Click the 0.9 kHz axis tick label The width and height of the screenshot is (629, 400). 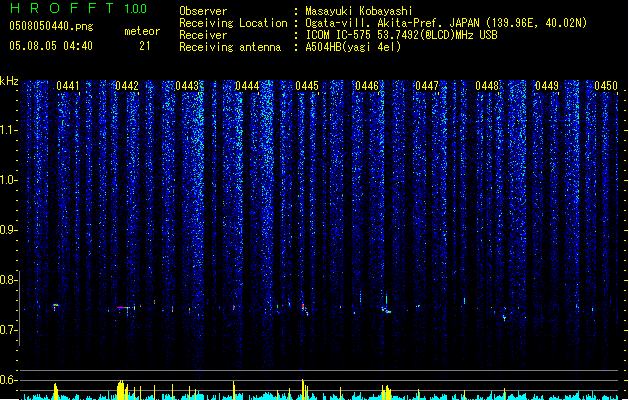[x=9, y=230]
